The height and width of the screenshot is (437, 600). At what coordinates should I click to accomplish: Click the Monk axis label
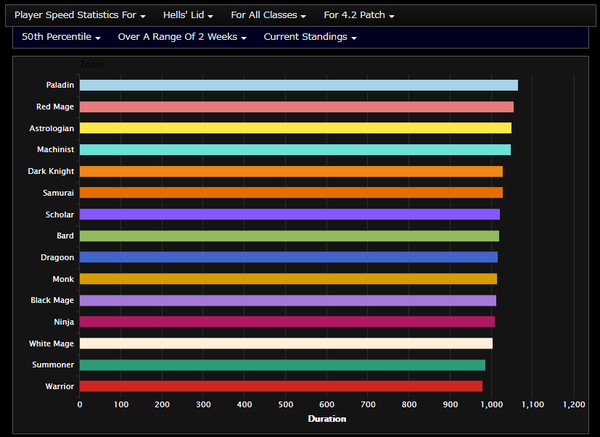coord(63,279)
